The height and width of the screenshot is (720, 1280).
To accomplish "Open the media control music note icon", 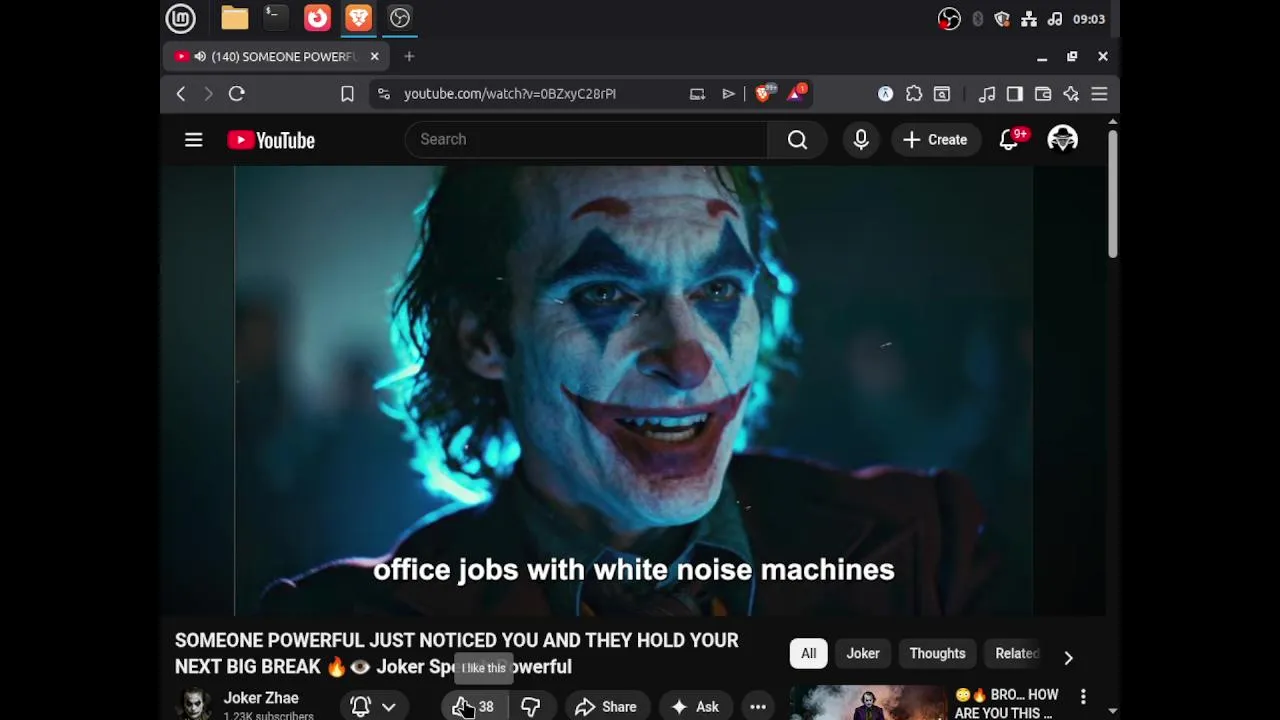I will (x=987, y=94).
